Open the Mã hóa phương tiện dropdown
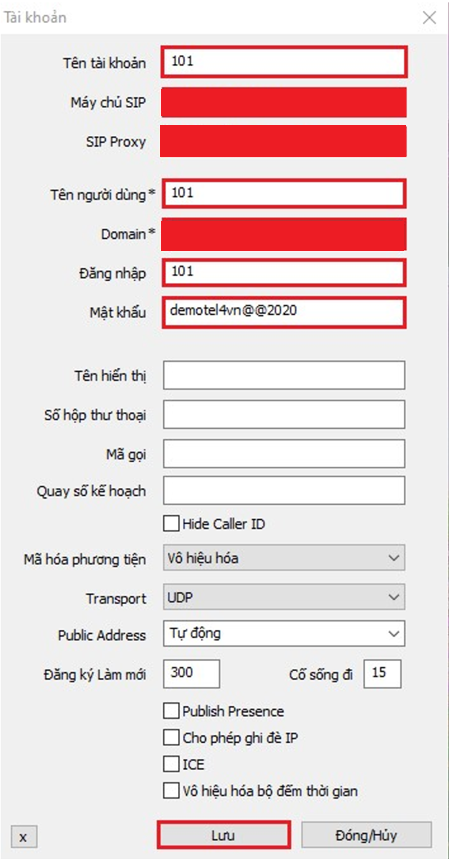449x859 pixels. coord(284,558)
